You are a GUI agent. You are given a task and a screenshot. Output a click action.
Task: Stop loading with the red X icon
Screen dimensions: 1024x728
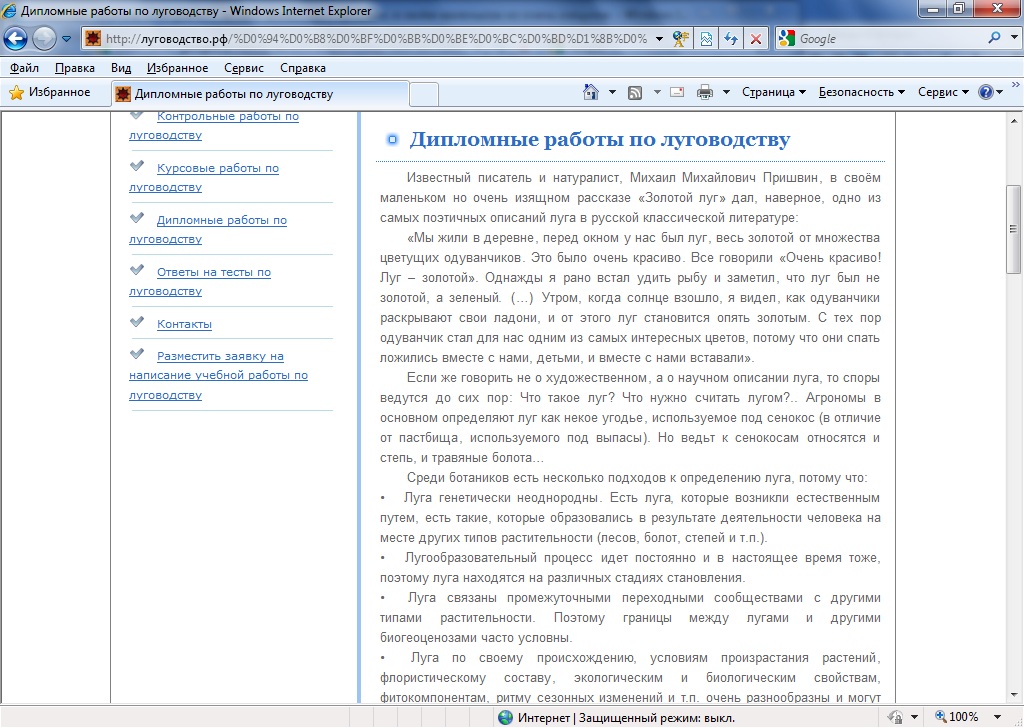tap(756, 39)
